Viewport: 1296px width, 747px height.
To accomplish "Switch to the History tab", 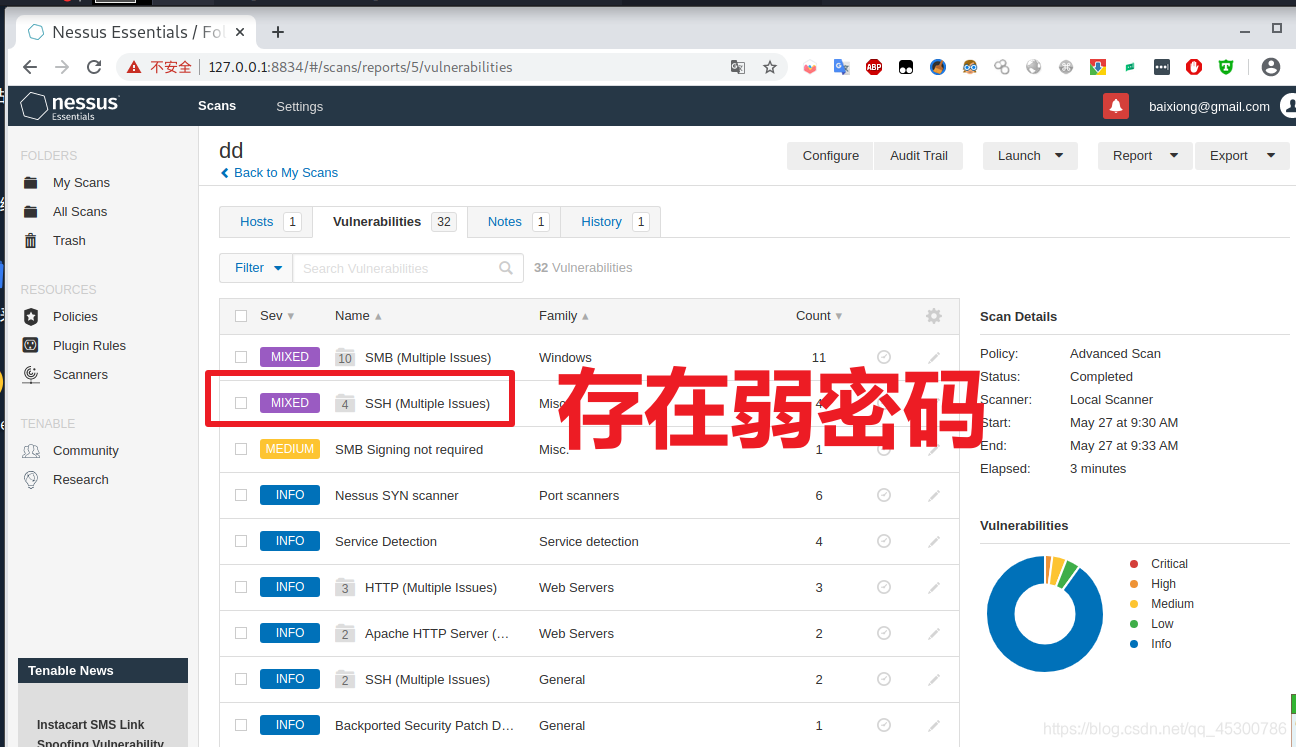I will click(x=611, y=222).
